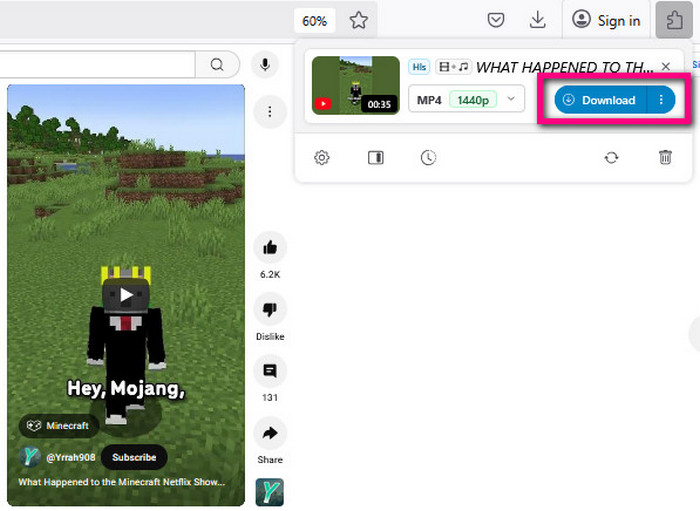Like the Short with thumbs up

click(270, 248)
